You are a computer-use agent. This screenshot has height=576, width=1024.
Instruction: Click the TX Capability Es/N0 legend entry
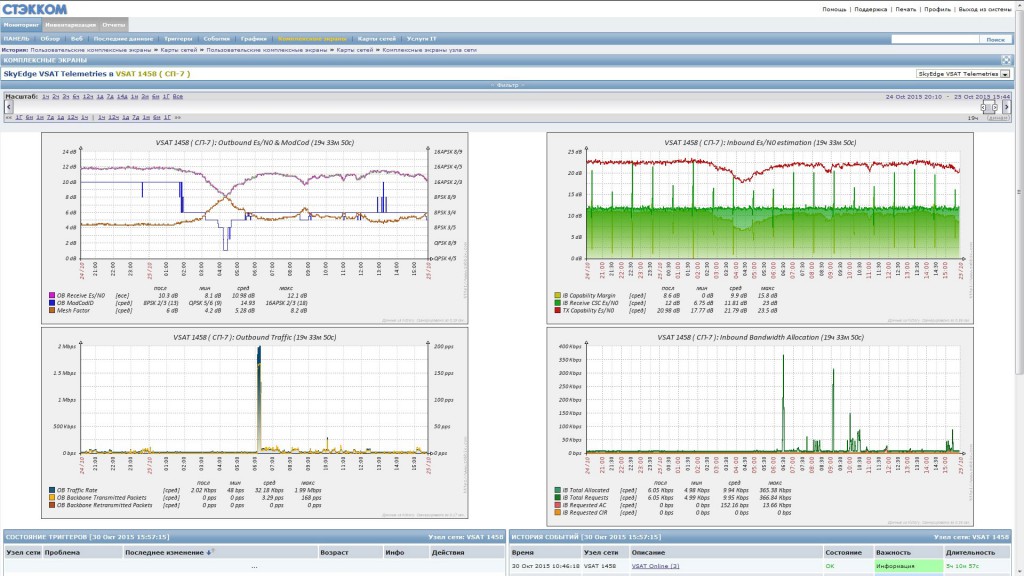point(584,311)
